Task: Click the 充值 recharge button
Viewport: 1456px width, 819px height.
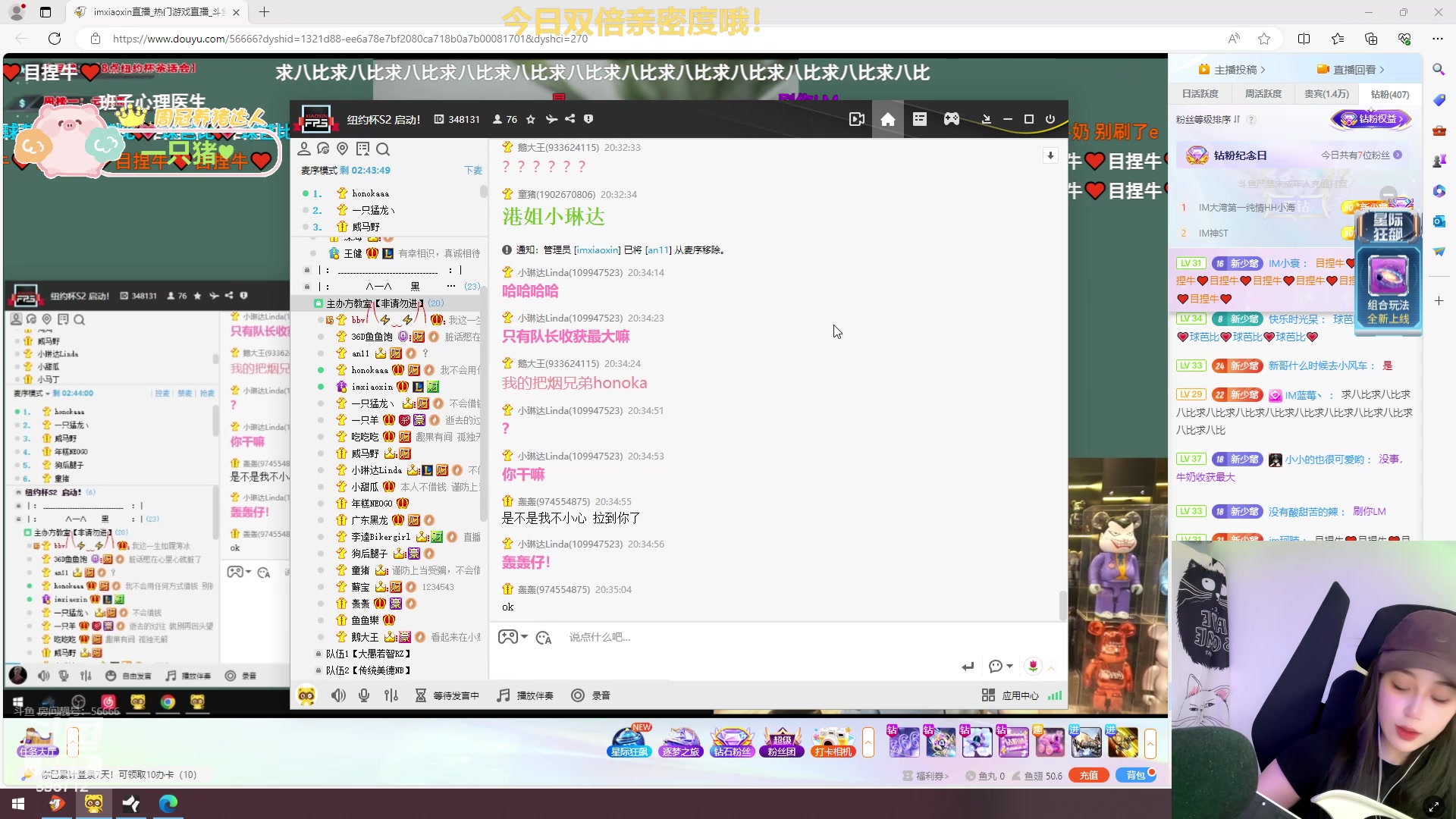Action: pyautogui.click(x=1089, y=775)
